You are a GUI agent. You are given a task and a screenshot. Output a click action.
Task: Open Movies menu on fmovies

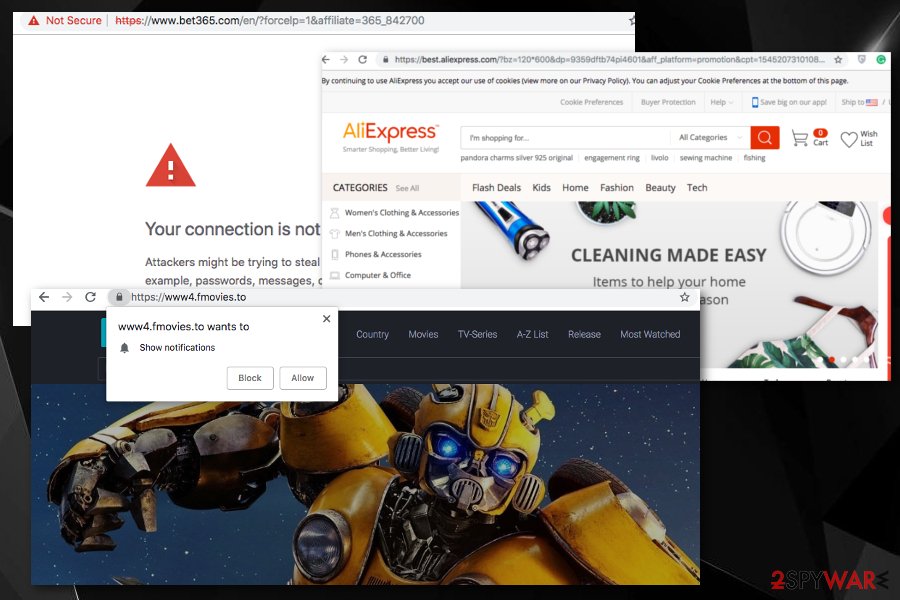click(x=423, y=334)
